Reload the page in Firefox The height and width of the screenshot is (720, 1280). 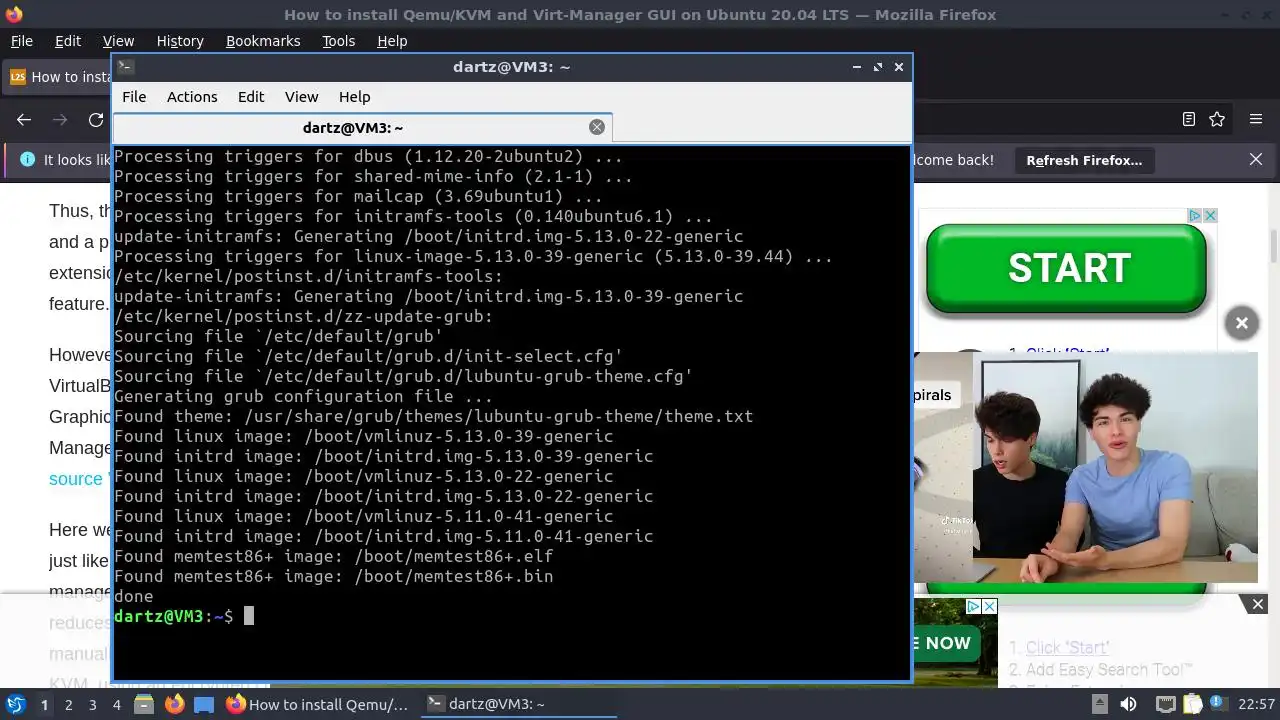[x=96, y=120]
